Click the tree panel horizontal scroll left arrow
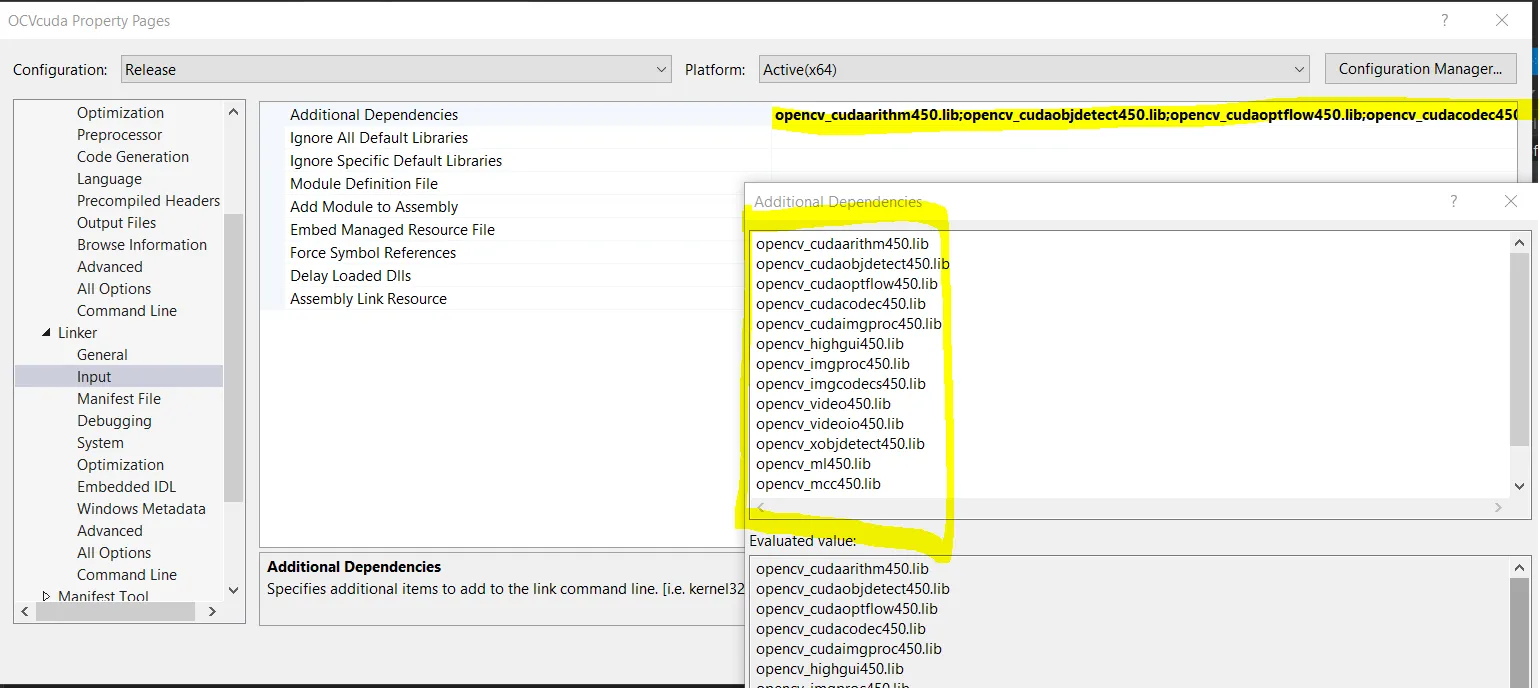Image resolution: width=1539 pixels, height=688 pixels. point(25,611)
